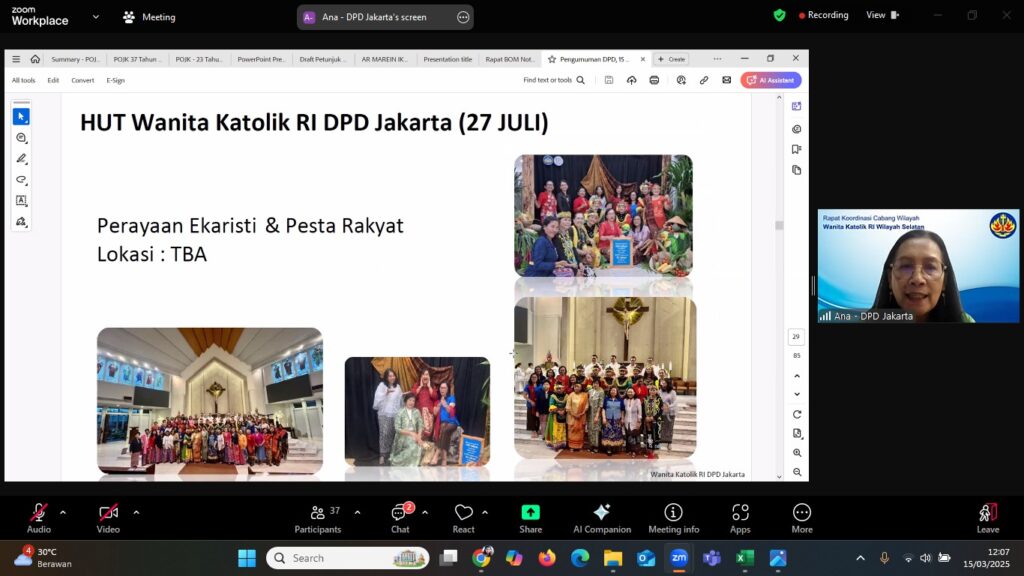1024x576 pixels.
Task: Open screen share options ellipsis menu
Action: pos(462,17)
